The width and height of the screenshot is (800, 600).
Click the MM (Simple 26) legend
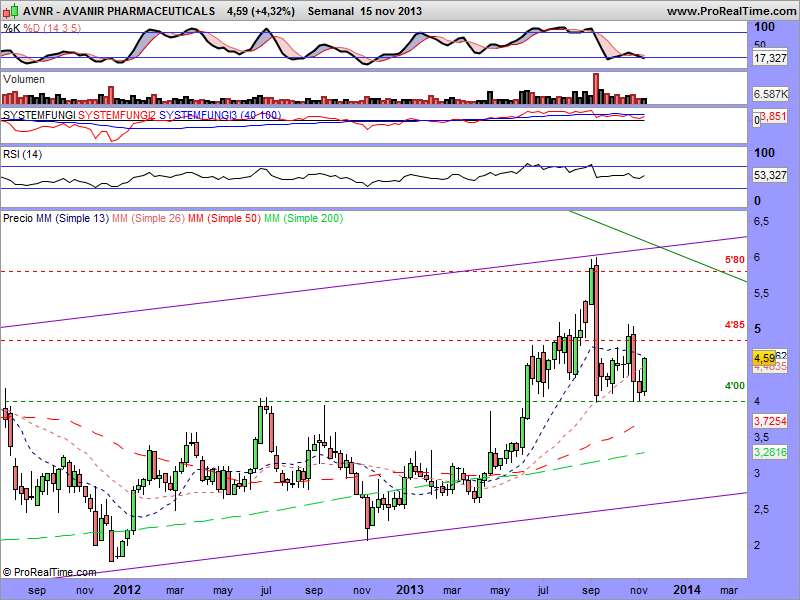(148, 218)
